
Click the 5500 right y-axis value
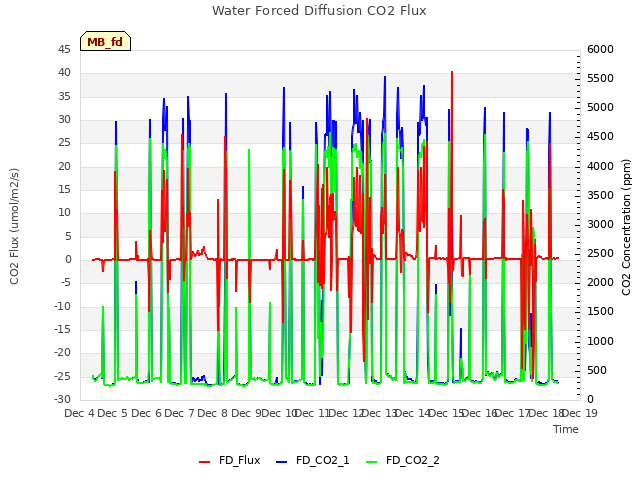tap(600, 79)
